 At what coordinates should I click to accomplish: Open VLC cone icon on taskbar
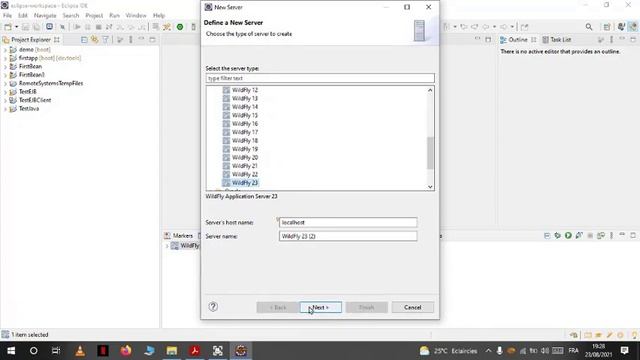pyautogui.click(x=80, y=351)
